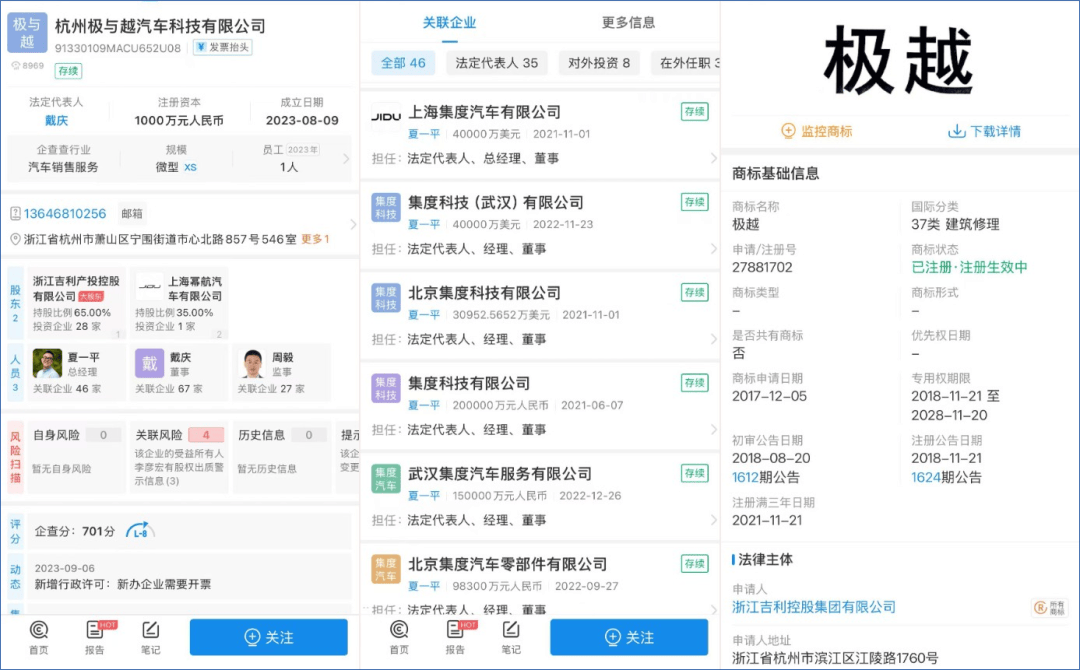The image size is (1080, 670).
Task: Open 笔记 notes icon in left panel
Action: click(150, 638)
